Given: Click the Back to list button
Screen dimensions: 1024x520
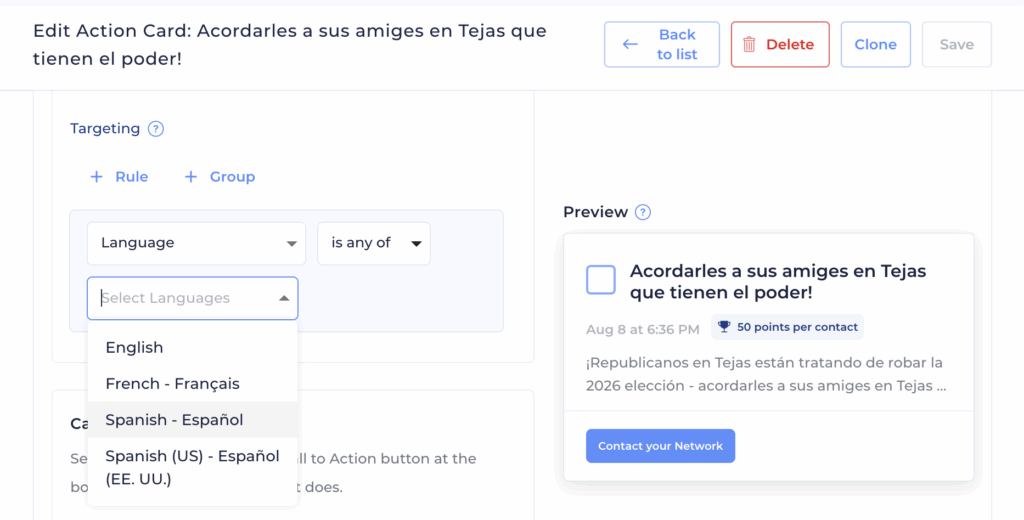Looking at the screenshot, I should (661, 44).
